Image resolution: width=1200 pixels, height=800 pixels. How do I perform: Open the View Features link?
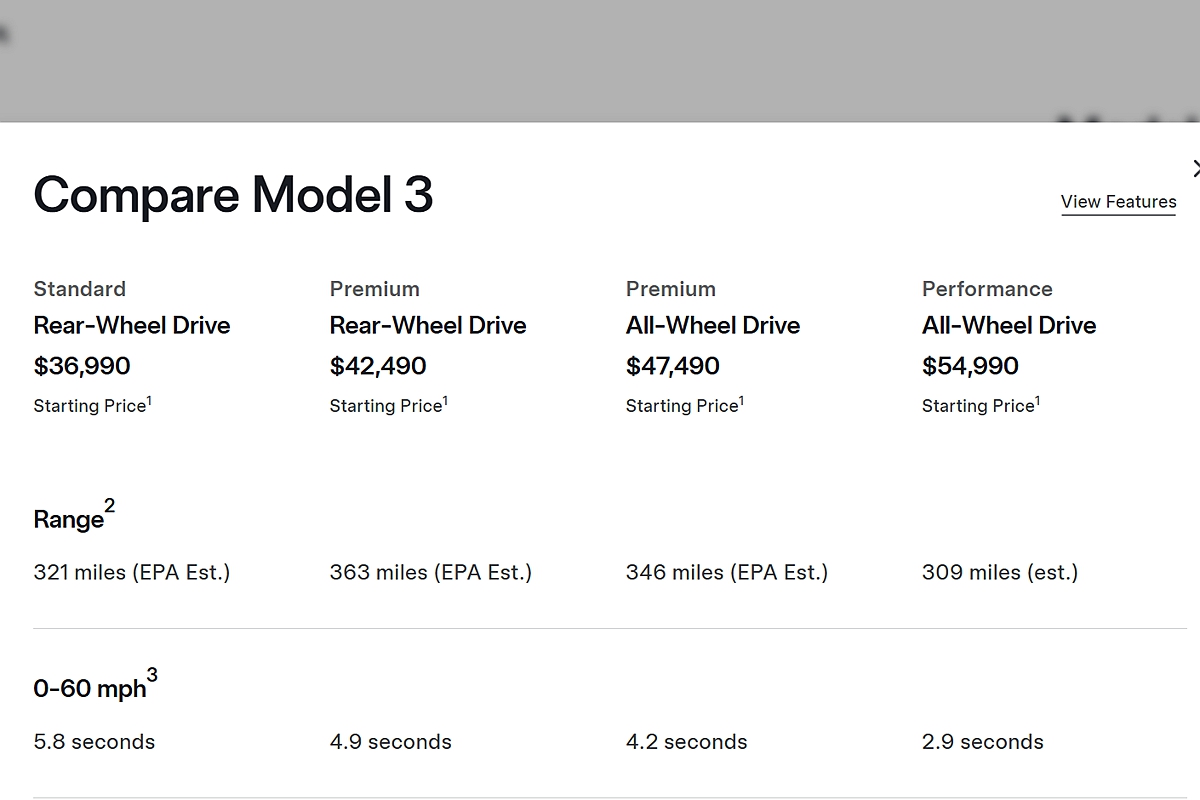pos(1118,202)
